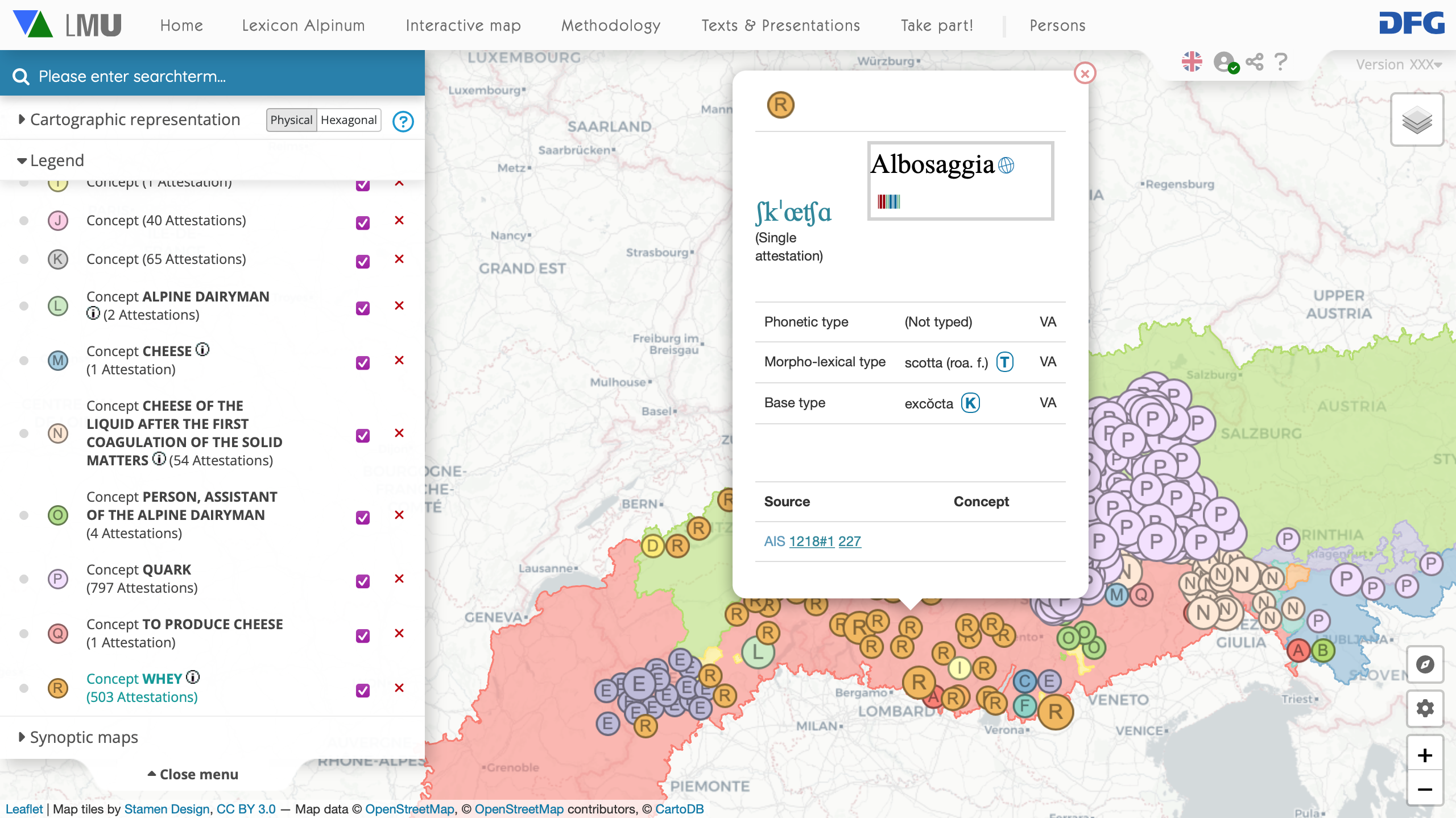1456x818 pixels.
Task: Uncheck the QUARK concept checkbox
Action: click(362, 581)
